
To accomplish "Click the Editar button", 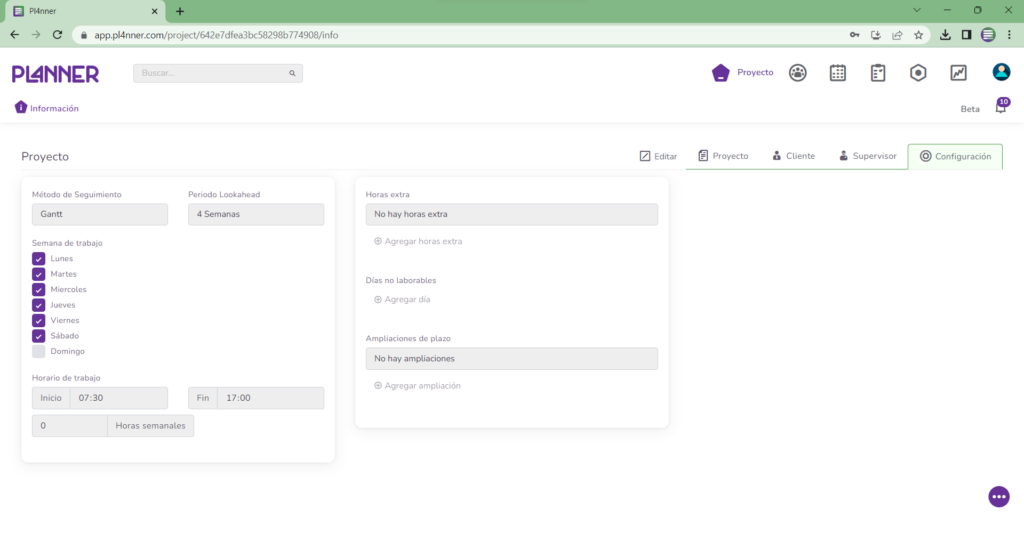I will 658,156.
